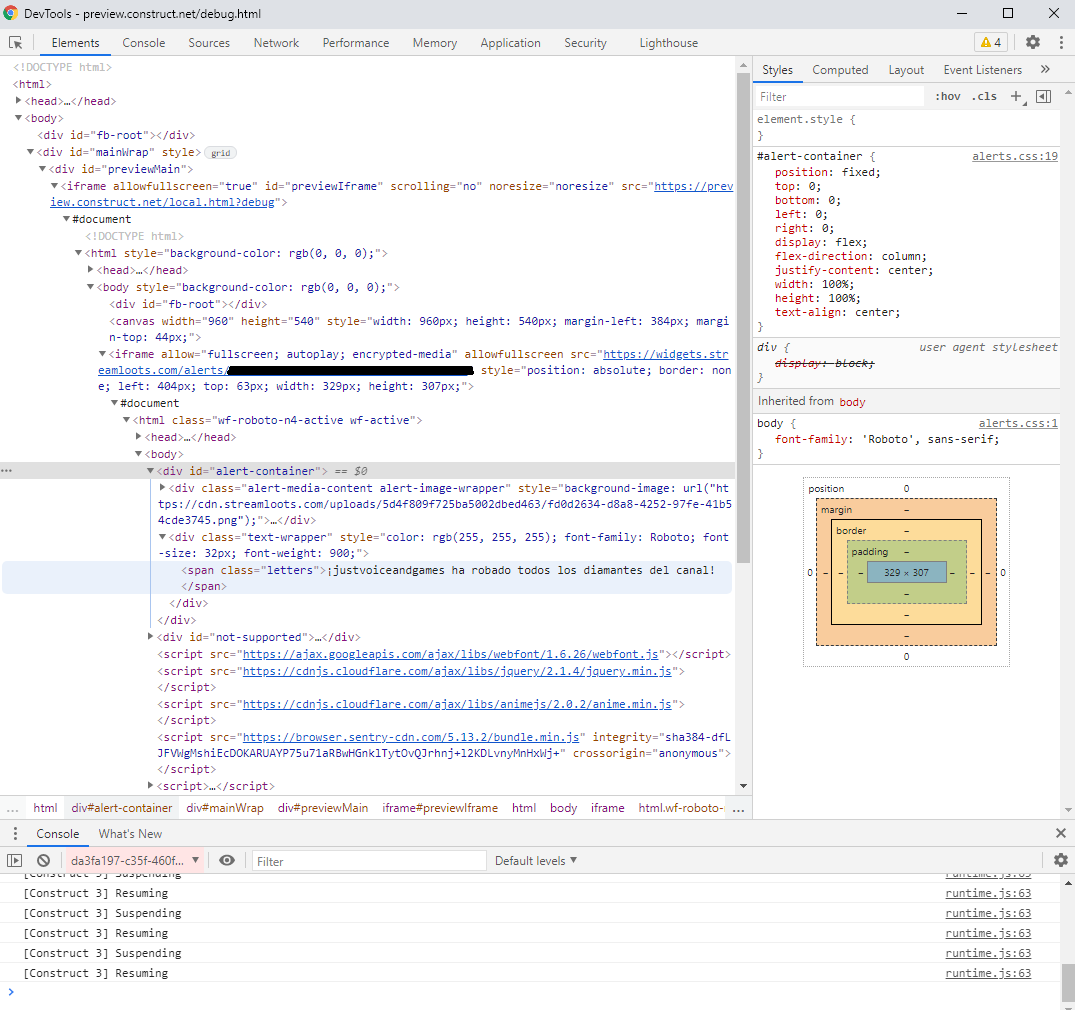The width and height of the screenshot is (1075, 1010).
Task: Create live expression with the eye icon
Action: tap(227, 861)
